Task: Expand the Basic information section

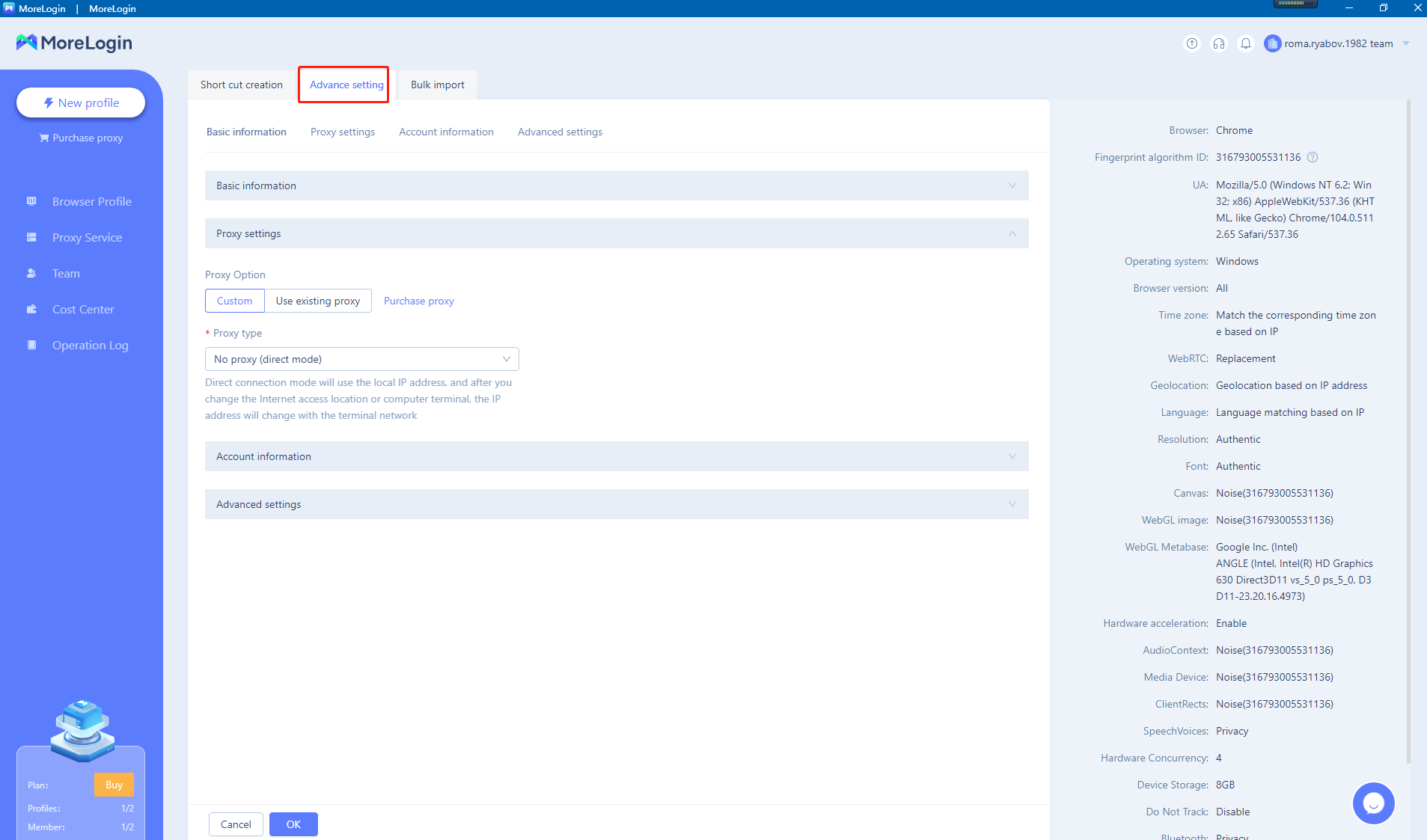Action: click(617, 186)
